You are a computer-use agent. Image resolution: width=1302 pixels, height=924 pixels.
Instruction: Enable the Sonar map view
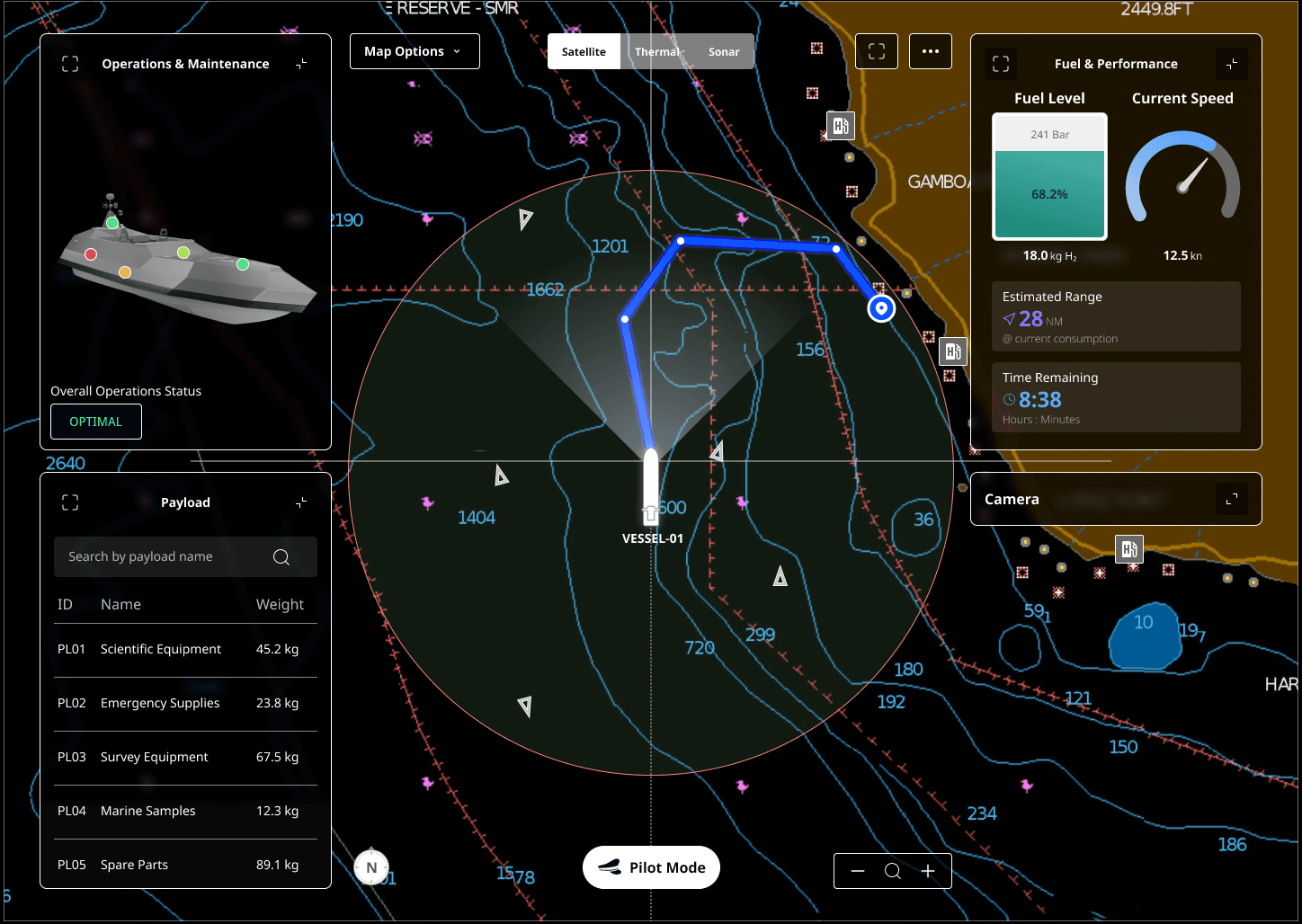tap(723, 51)
